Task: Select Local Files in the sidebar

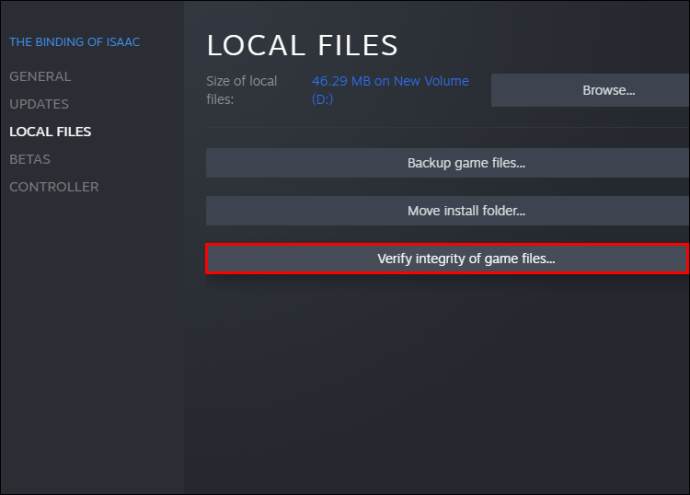Action: click(x=50, y=132)
